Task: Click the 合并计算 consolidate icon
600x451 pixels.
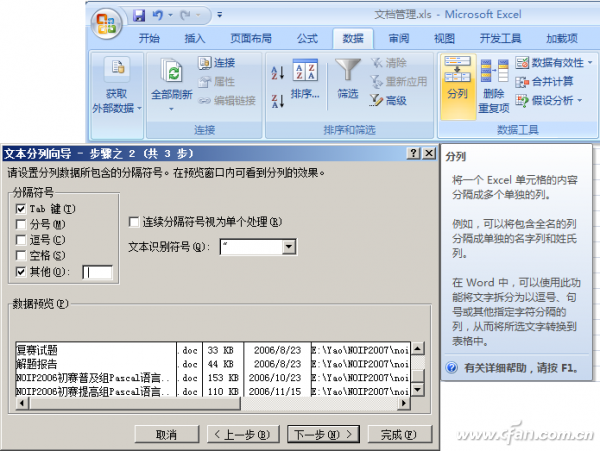Action: point(522,81)
